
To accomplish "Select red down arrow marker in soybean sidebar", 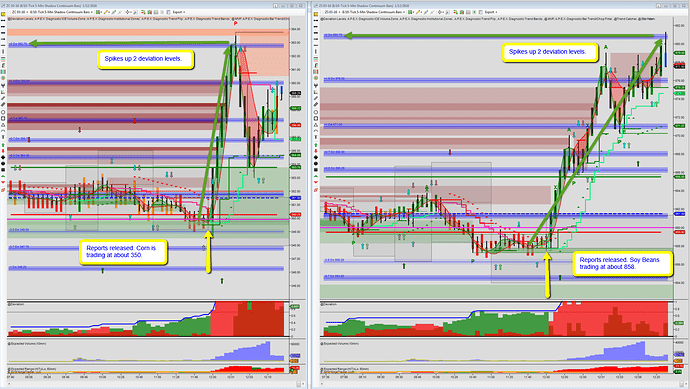I will click(316, 152).
